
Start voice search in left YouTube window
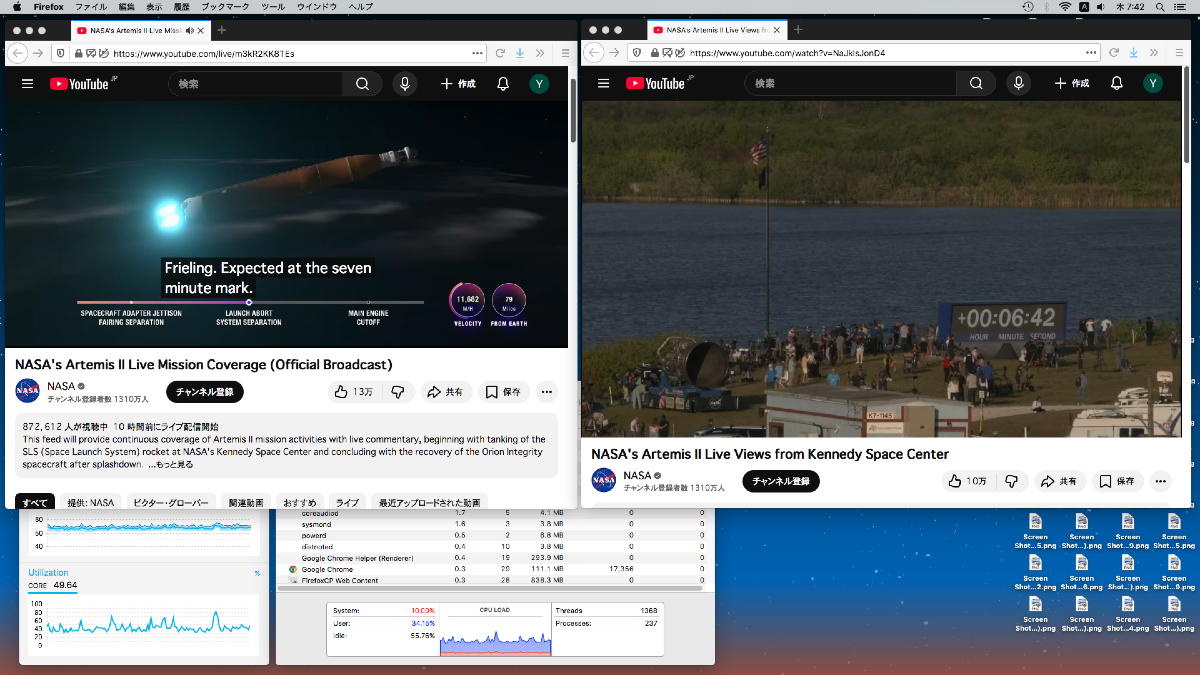(x=405, y=84)
